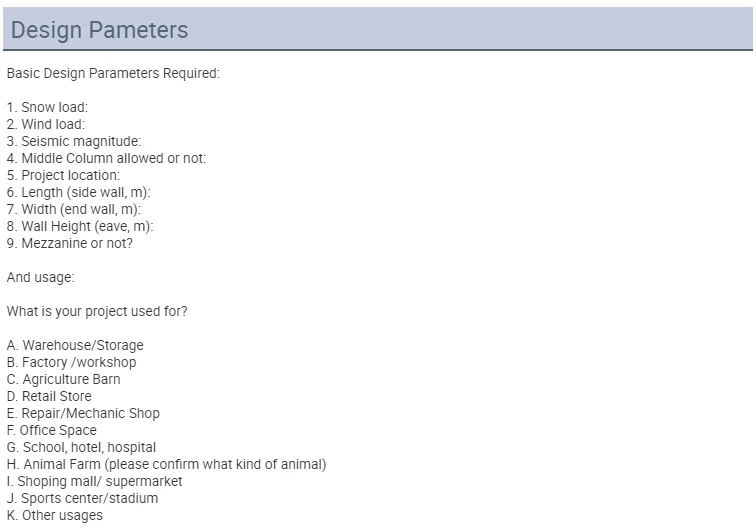Viewport: 756px width, 531px height.
Task: Click the Wind load item
Action: click(46, 124)
